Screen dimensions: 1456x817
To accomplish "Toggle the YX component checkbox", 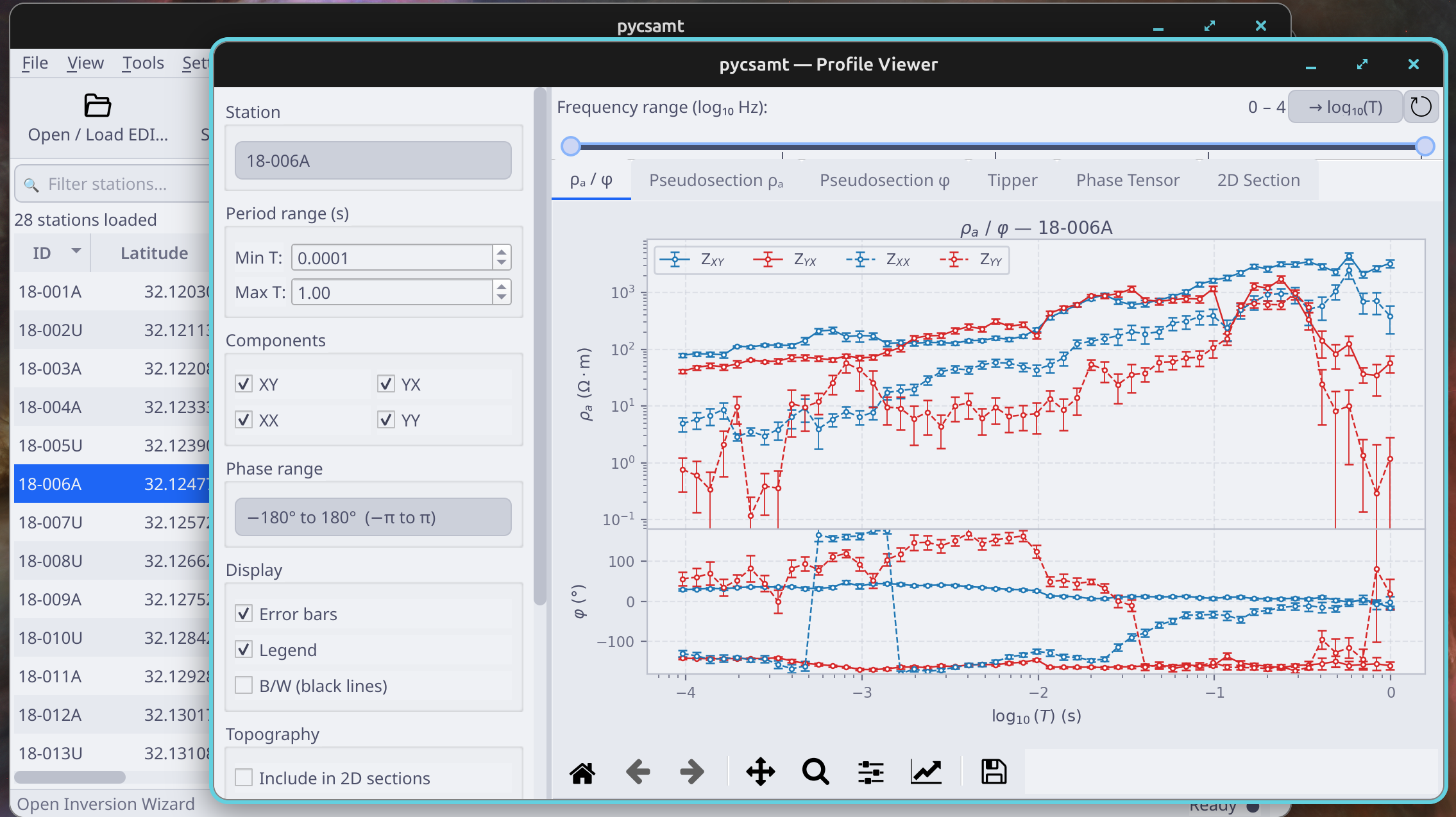I will click(x=386, y=384).
